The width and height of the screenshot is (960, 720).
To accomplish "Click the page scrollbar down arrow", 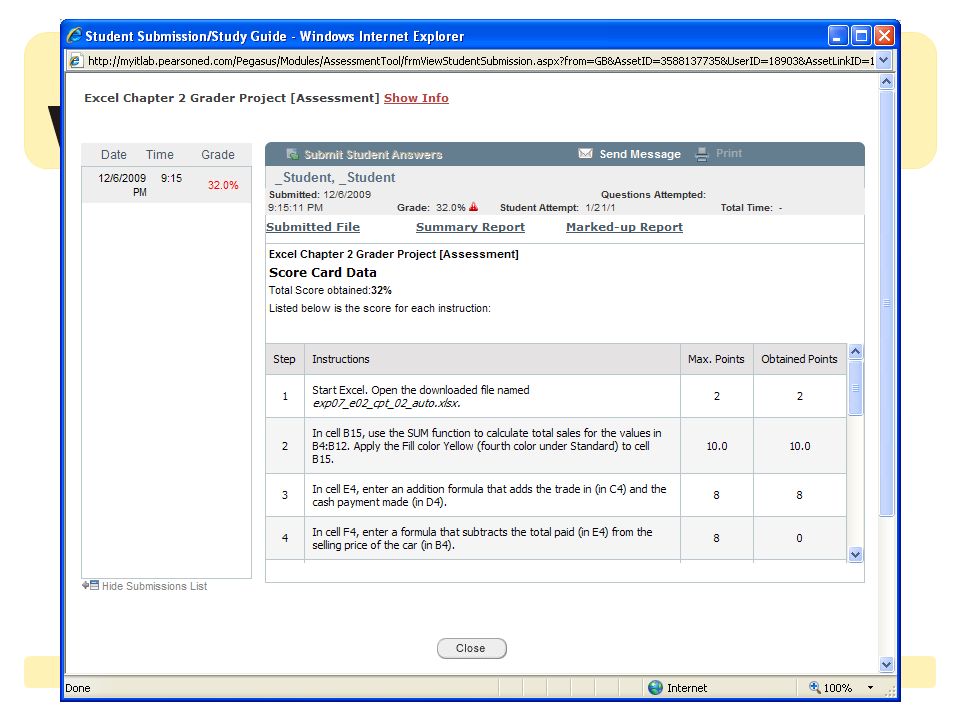I will click(886, 664).
